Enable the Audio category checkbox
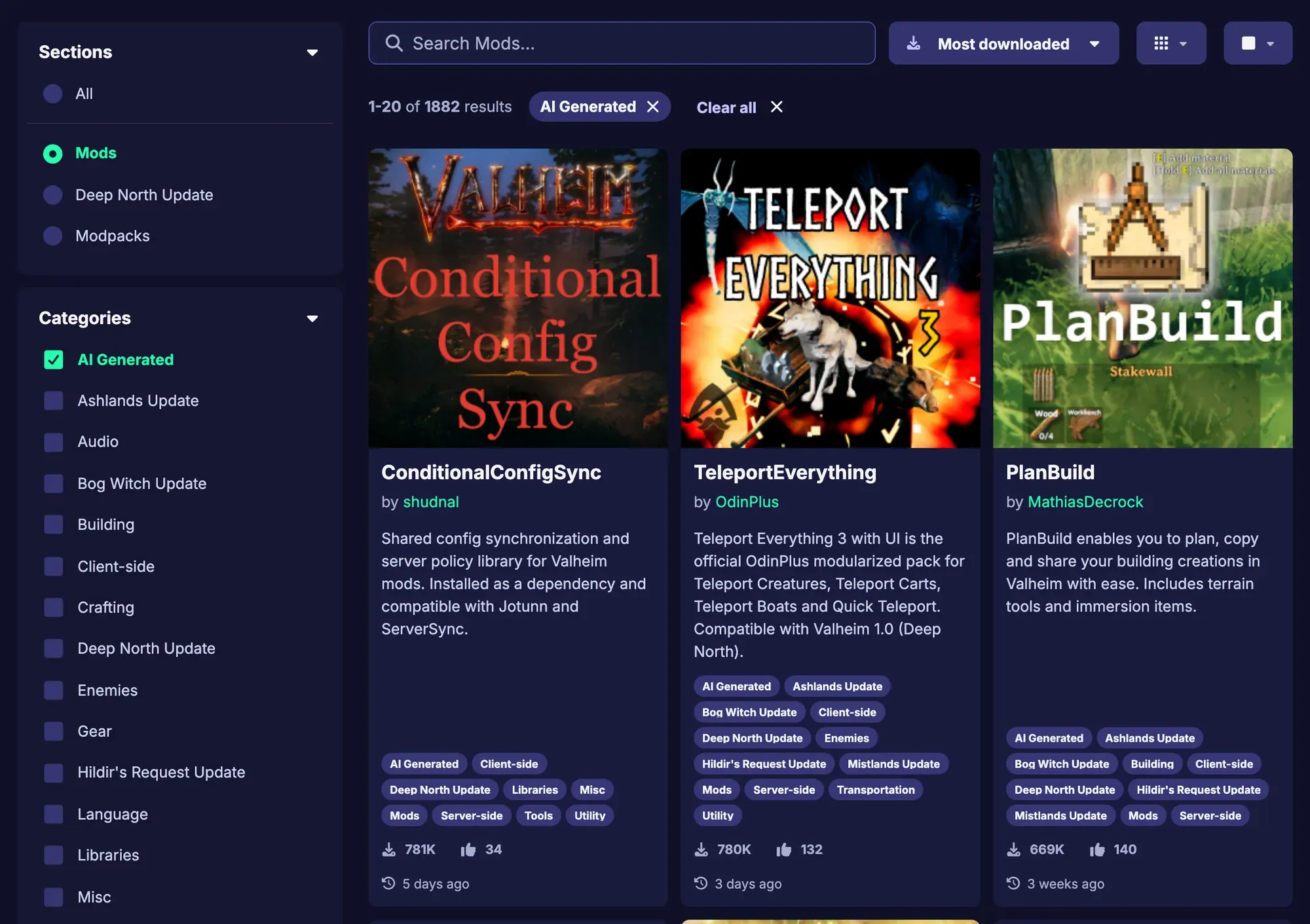The height and width of the screenshot is (924, 1310). tap(54, 442)
